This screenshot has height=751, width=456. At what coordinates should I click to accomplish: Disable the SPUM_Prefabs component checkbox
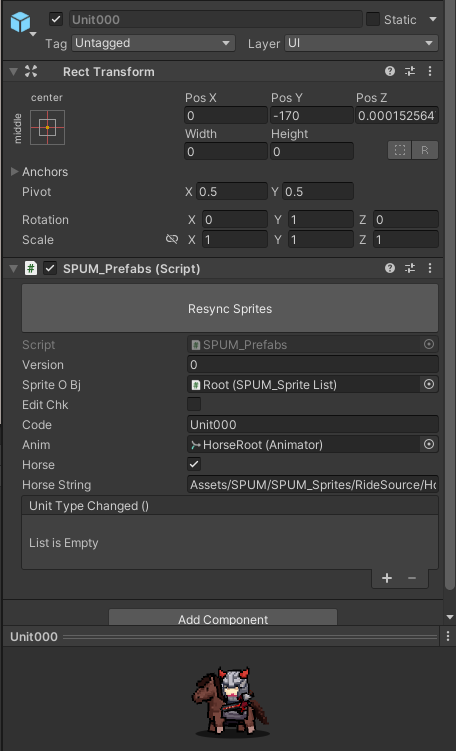pos(50,269)
